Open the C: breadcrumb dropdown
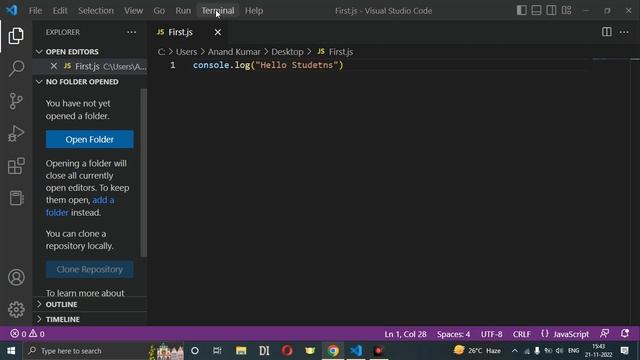 (162, 52)
